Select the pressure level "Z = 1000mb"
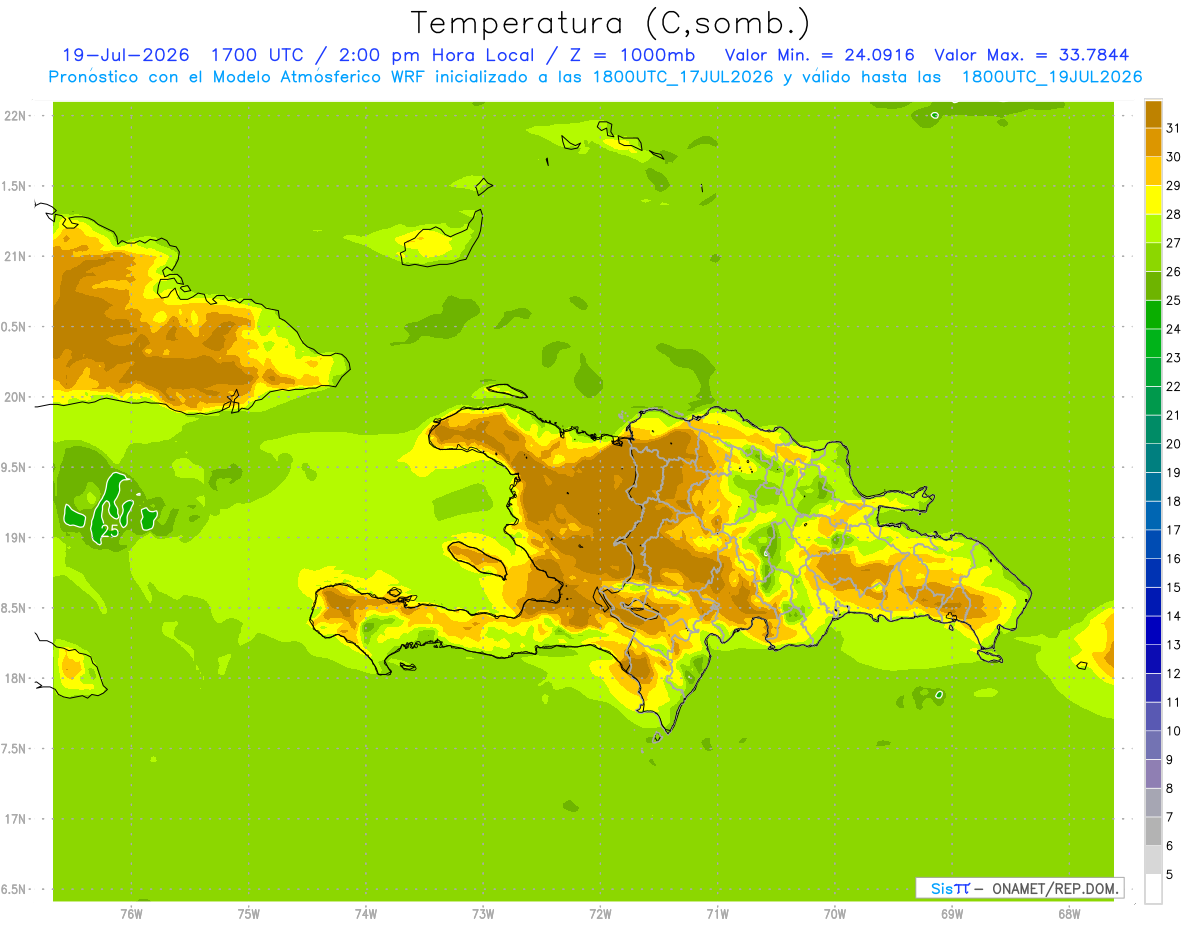 [632, 55]
